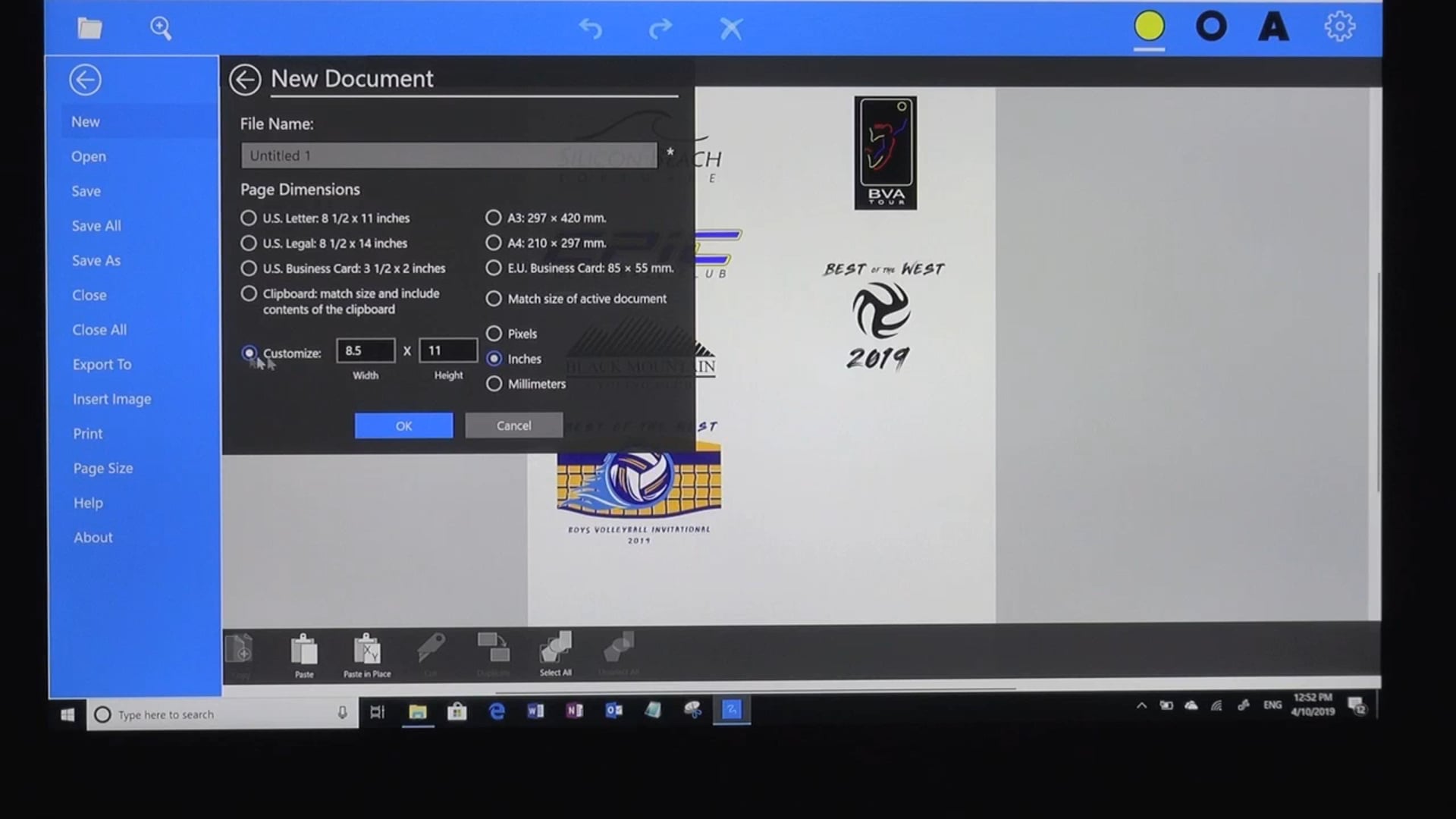Viewport: 1456px width, 819px height.
Task: Choose Close All in sidebar
Action: (x=99, y=330)
